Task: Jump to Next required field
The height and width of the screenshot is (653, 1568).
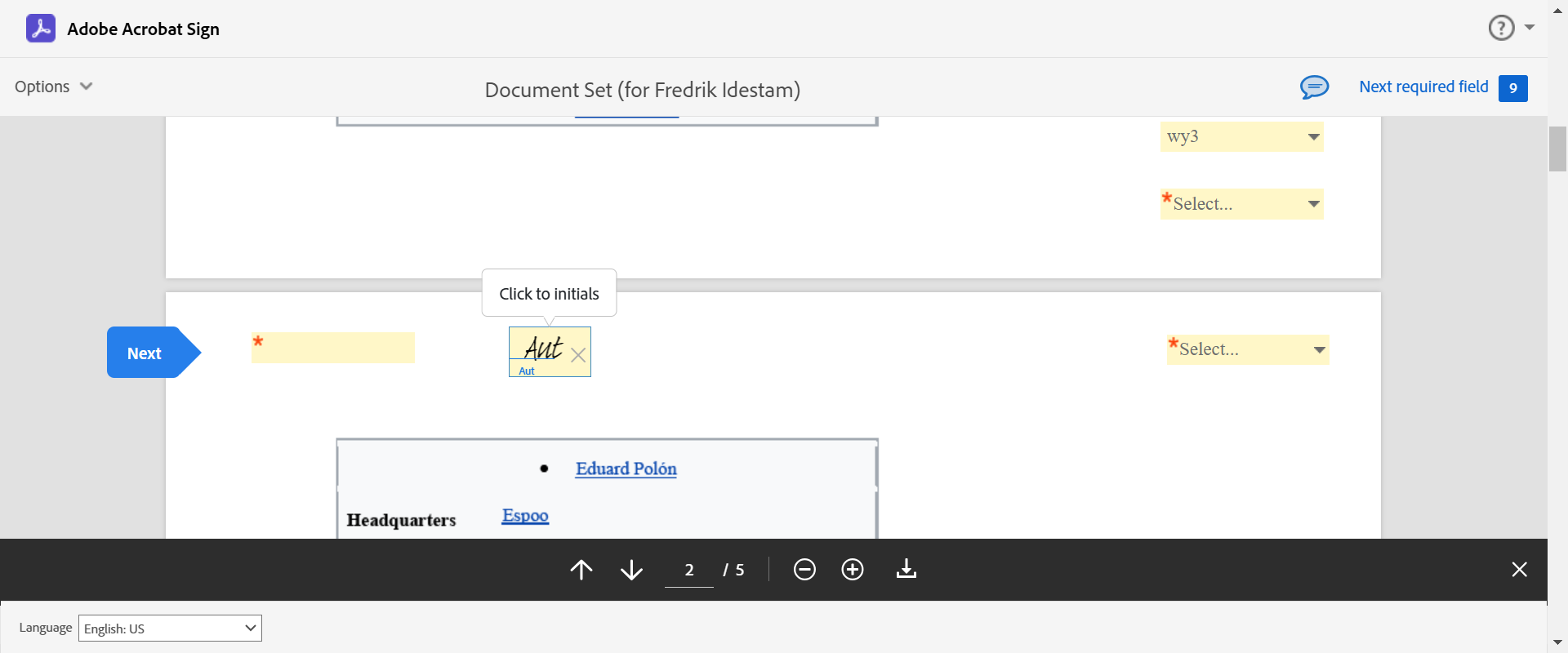Action: 1423,87
